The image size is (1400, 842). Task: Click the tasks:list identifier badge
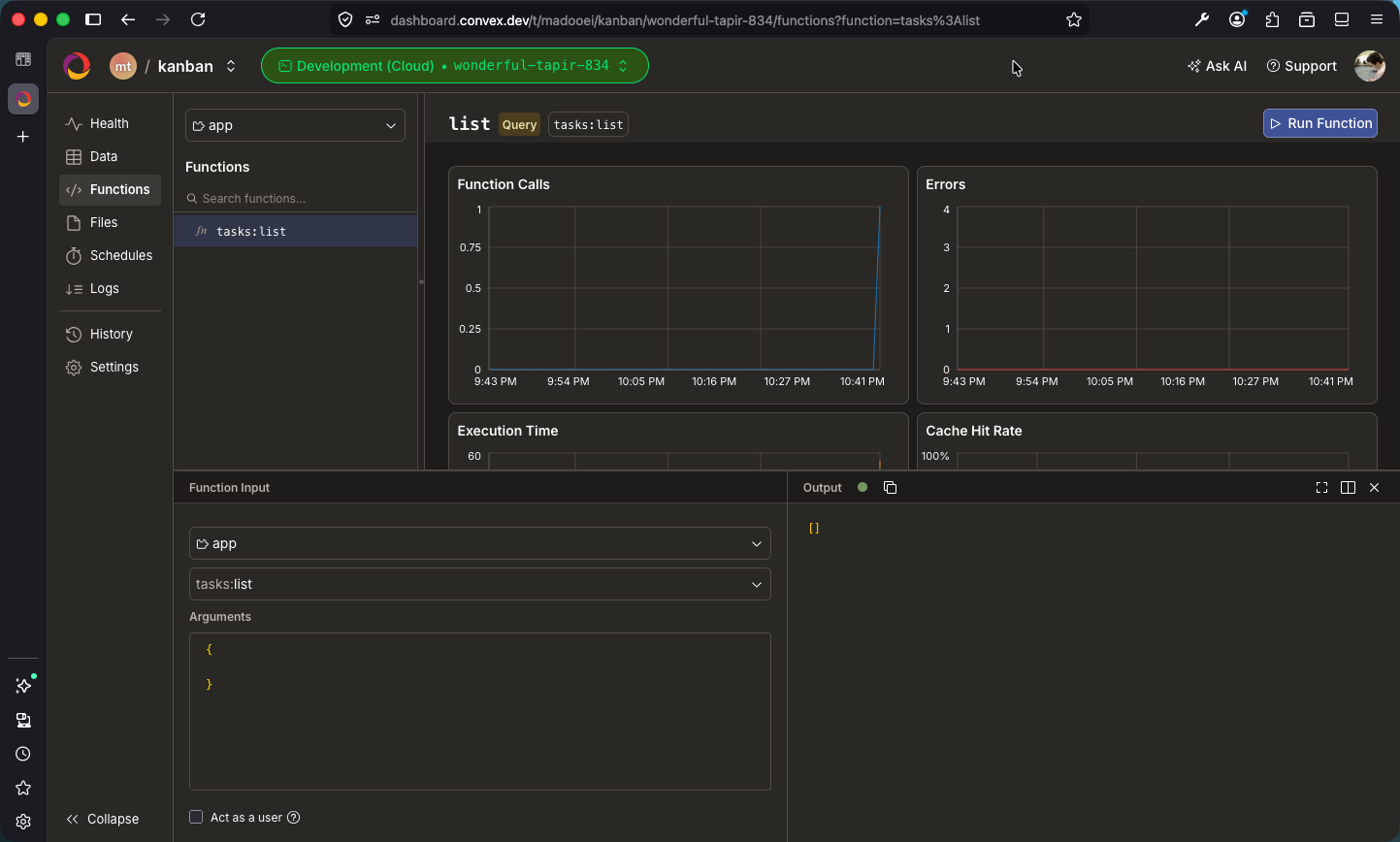coord(588,124)
